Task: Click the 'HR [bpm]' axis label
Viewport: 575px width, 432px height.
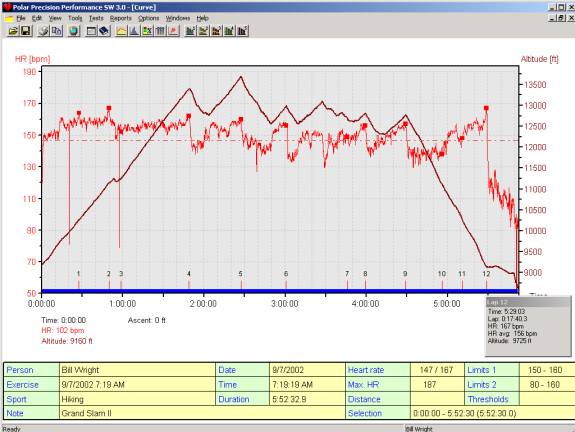Action: tap(33, 59)
